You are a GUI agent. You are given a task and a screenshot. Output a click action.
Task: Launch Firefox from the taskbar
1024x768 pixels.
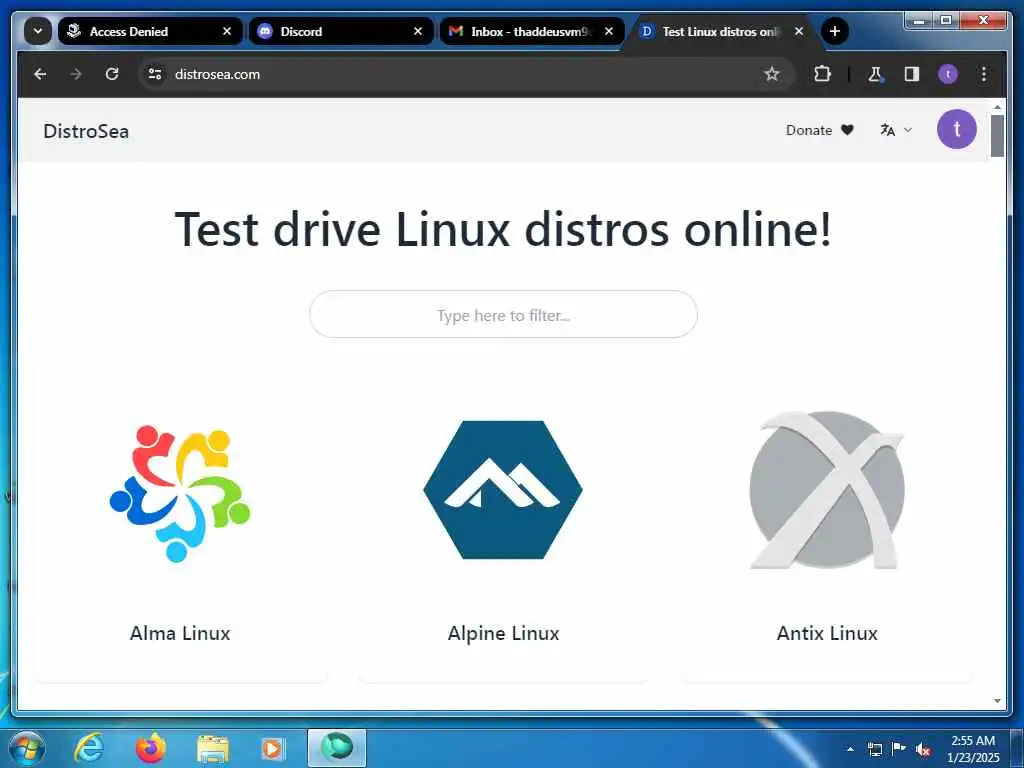[x=151, y=748]
